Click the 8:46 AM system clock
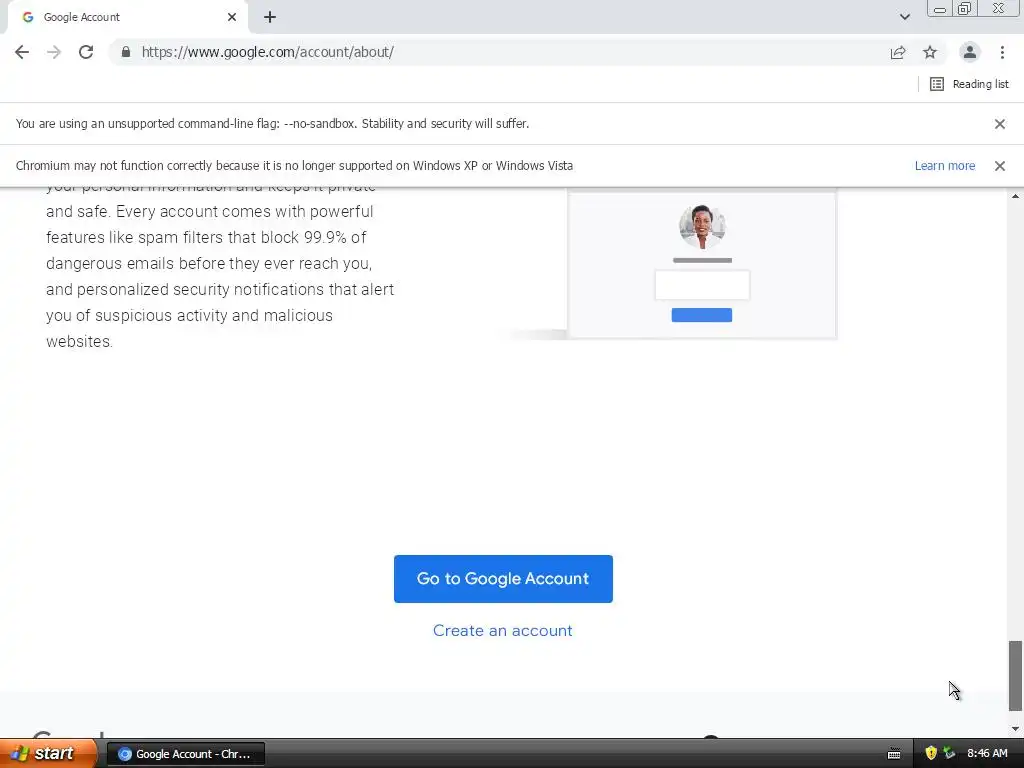This screenshot has height=768, width=1024. [987, 754]
